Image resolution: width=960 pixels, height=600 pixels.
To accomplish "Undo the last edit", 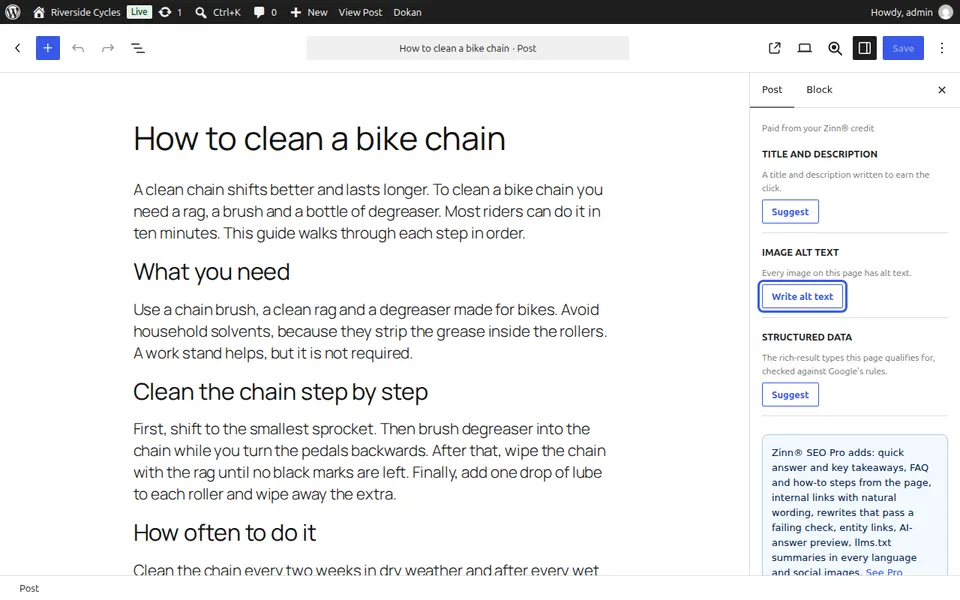I will click(x=78, y=48).
